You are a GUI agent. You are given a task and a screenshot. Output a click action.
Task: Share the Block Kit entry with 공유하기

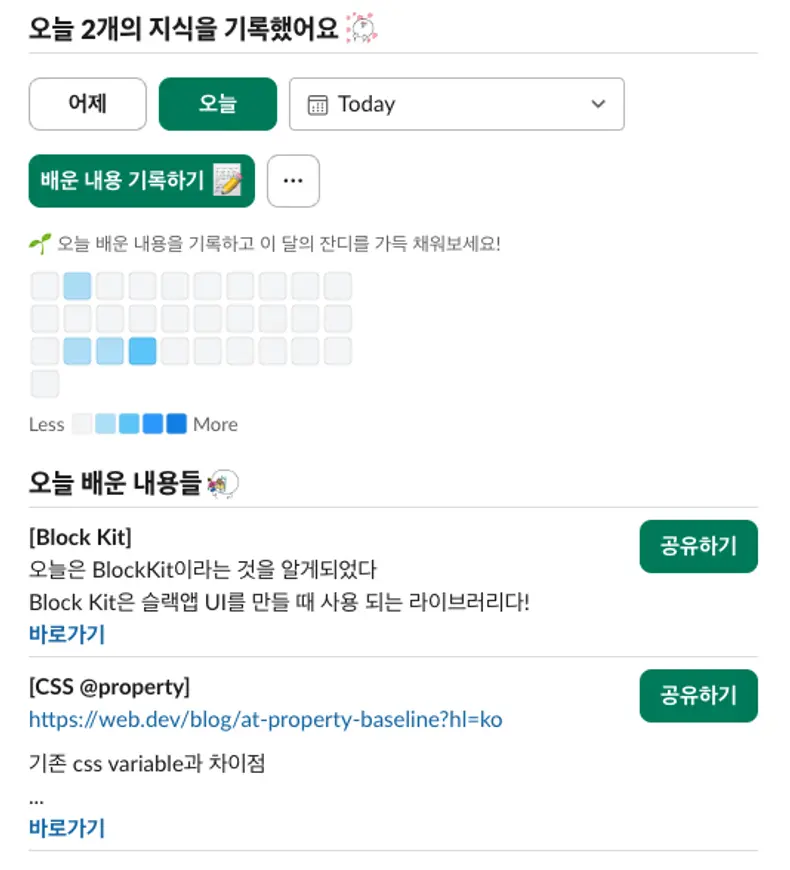point(698,546)
